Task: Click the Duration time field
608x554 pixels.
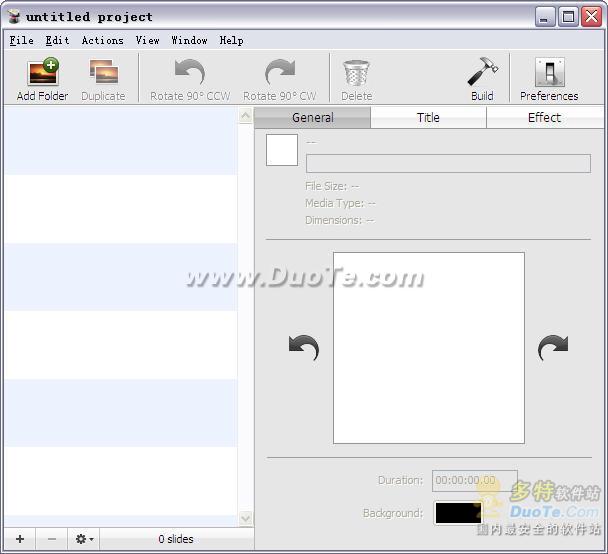Action: point(475,481)
